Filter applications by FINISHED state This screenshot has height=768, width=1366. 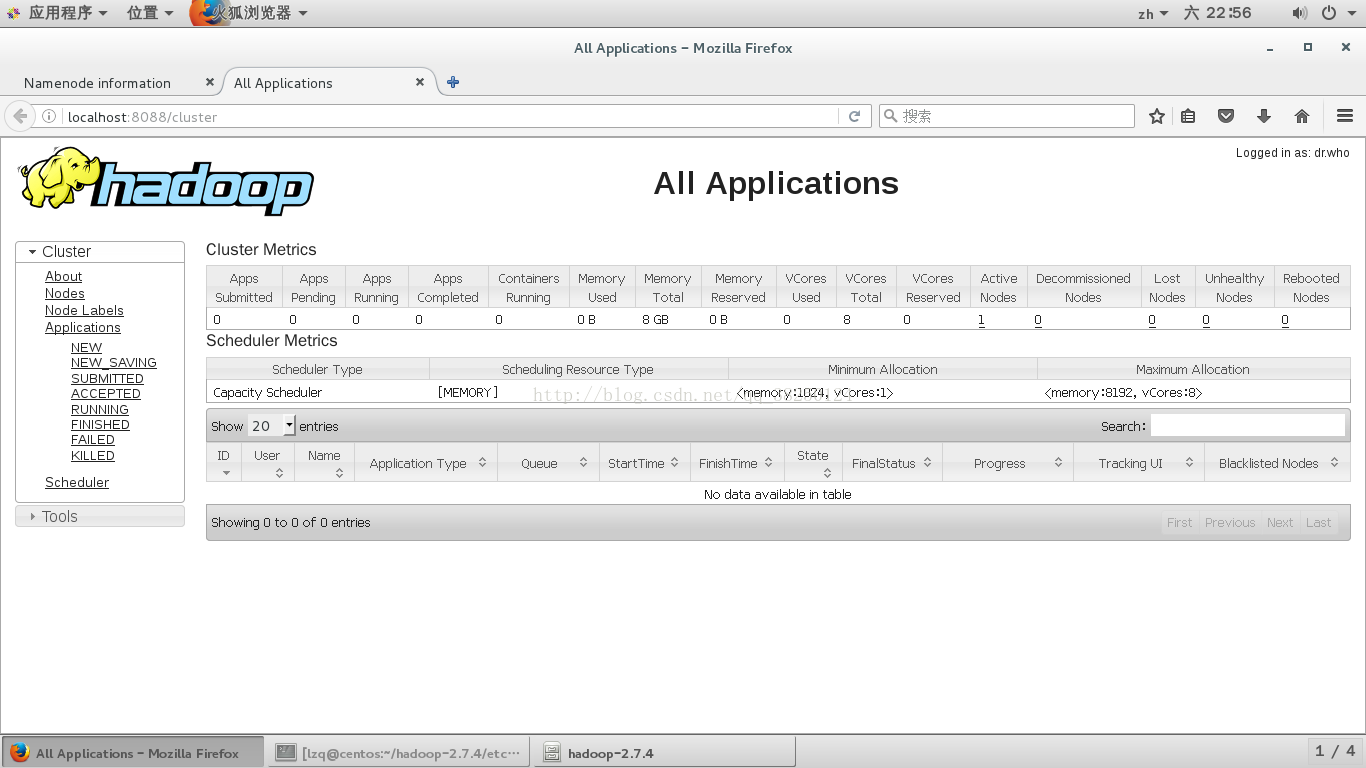point(100,425)
